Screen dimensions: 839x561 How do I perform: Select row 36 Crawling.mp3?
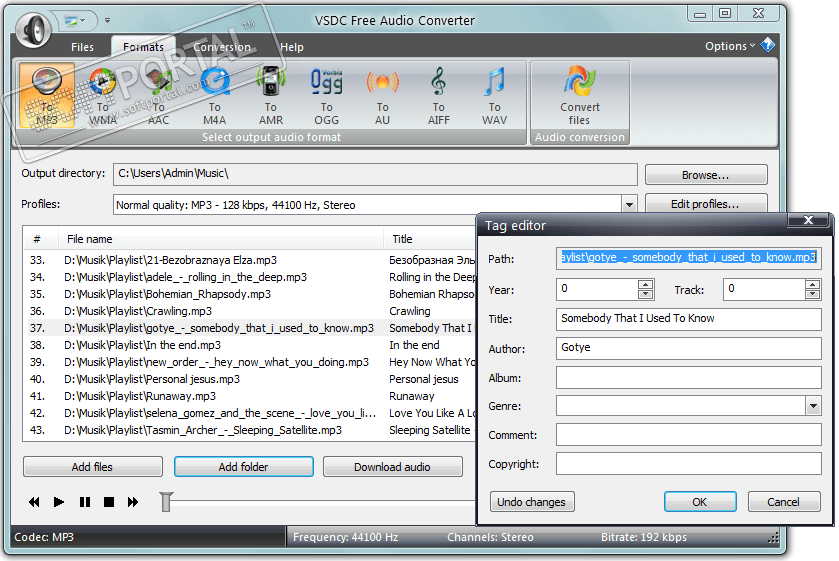pyautogui.click(x=251, y=311)
